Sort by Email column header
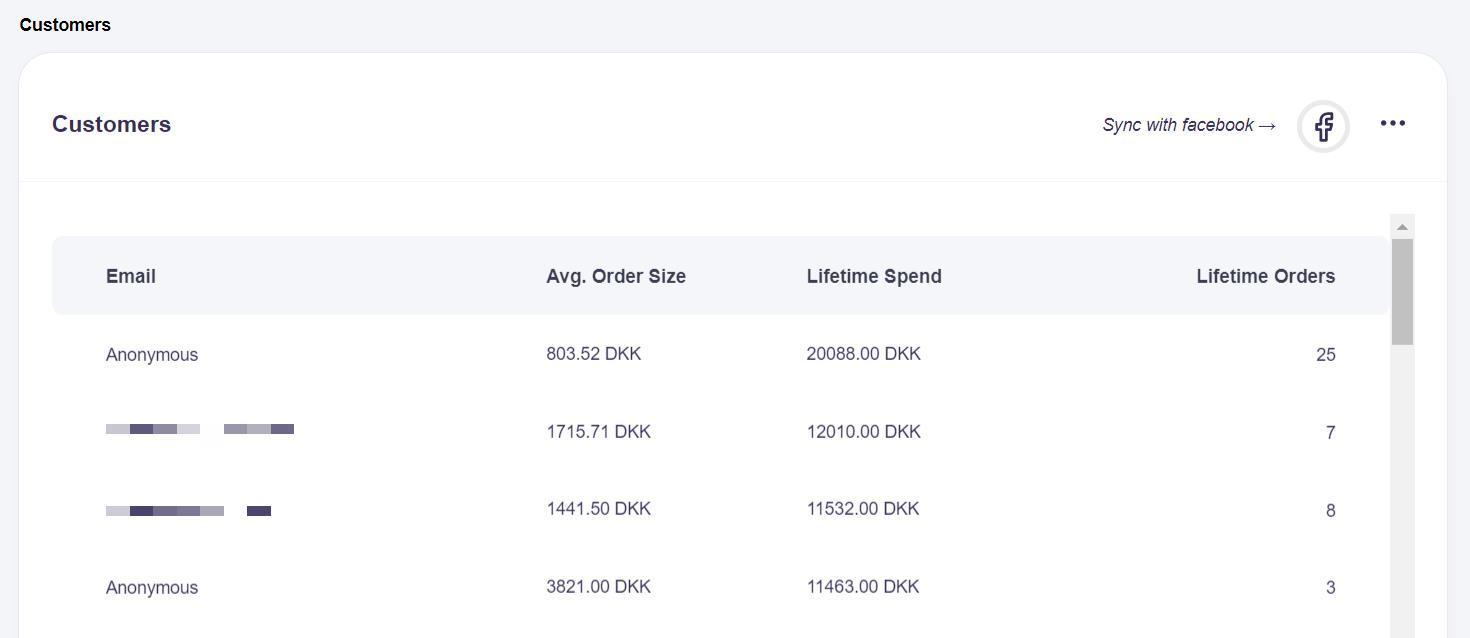Image resolution: width=1470 pixels, height=638 pixels. [131, 276]
